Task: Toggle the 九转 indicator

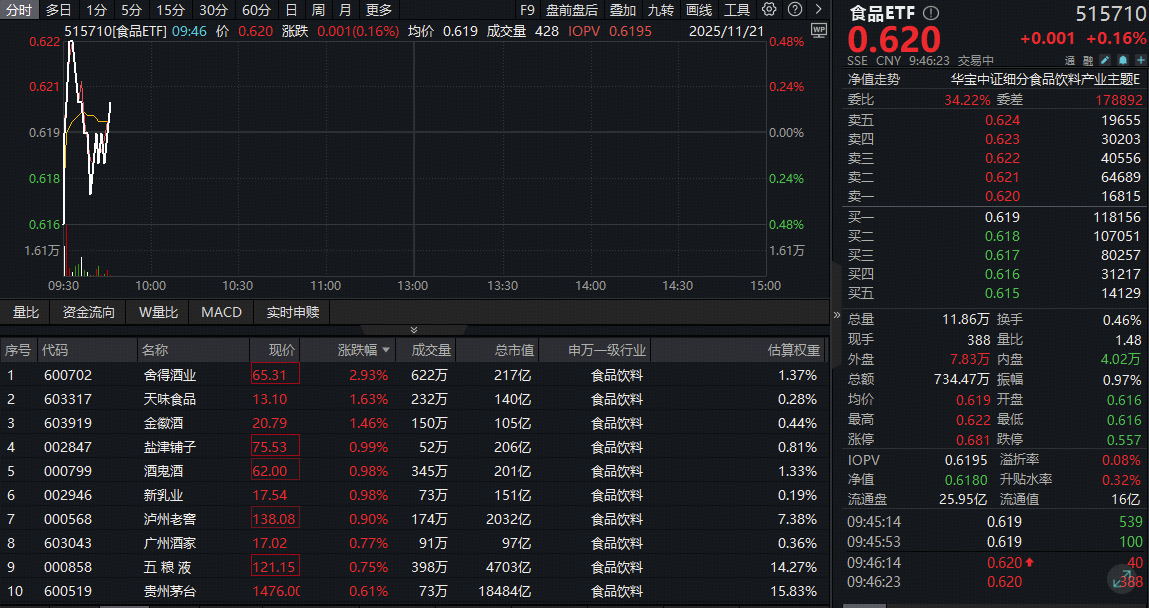Action: click(x=661, y=10)
